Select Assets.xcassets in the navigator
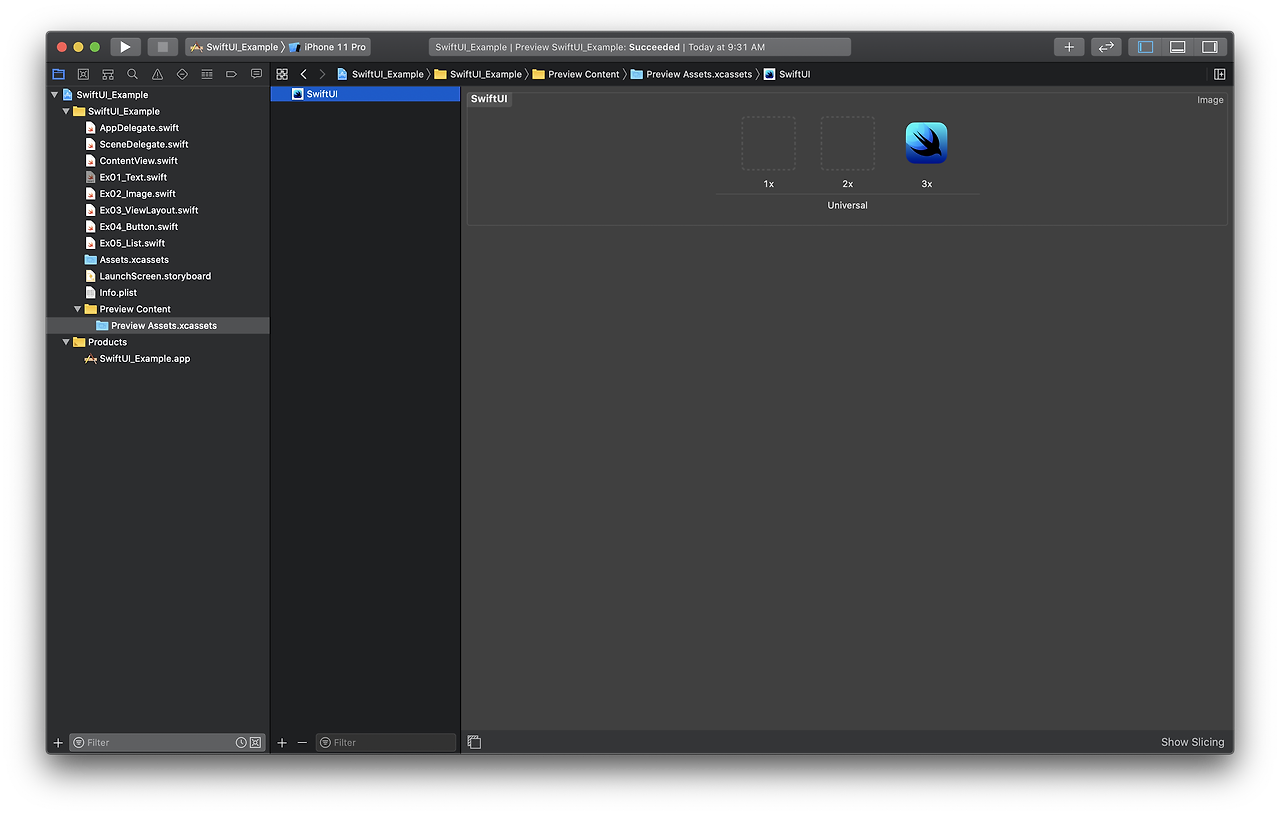Viewport: 1280px width, 815px height. point(134,260)
